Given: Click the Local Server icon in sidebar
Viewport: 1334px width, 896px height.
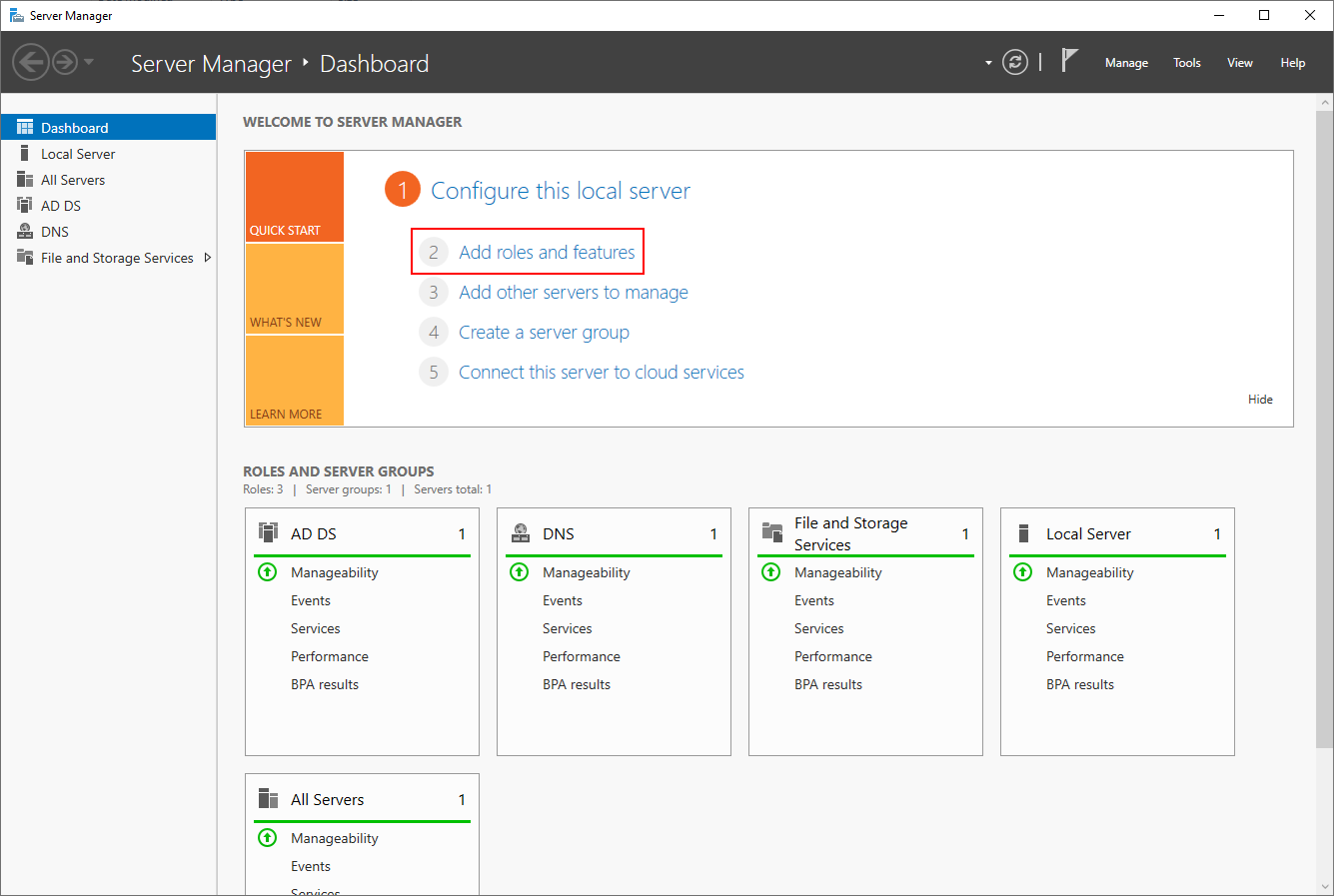Looking at the screenshot, I should tap(25, 153).
